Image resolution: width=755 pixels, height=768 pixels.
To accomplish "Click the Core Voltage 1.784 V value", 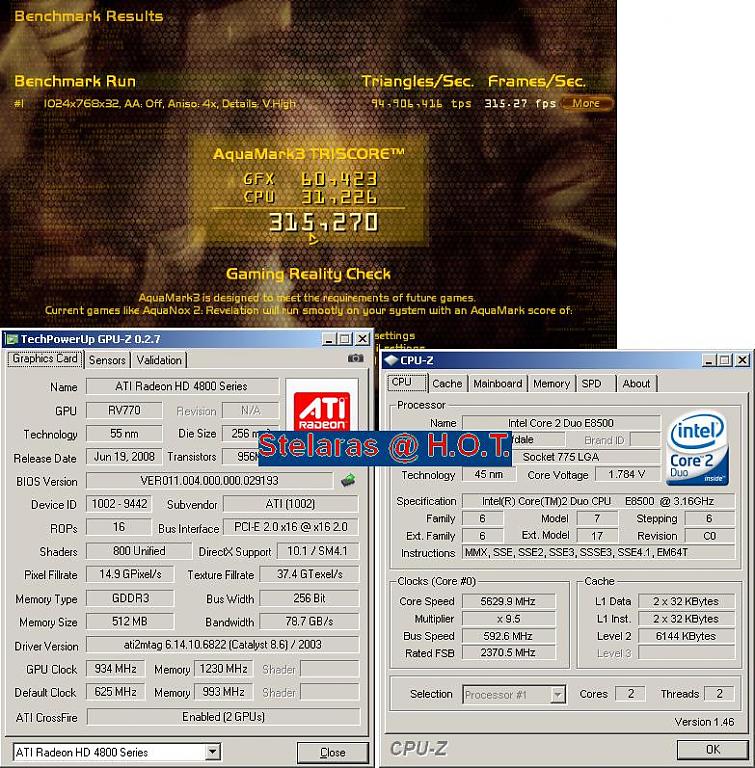I will tap(627, 475).
